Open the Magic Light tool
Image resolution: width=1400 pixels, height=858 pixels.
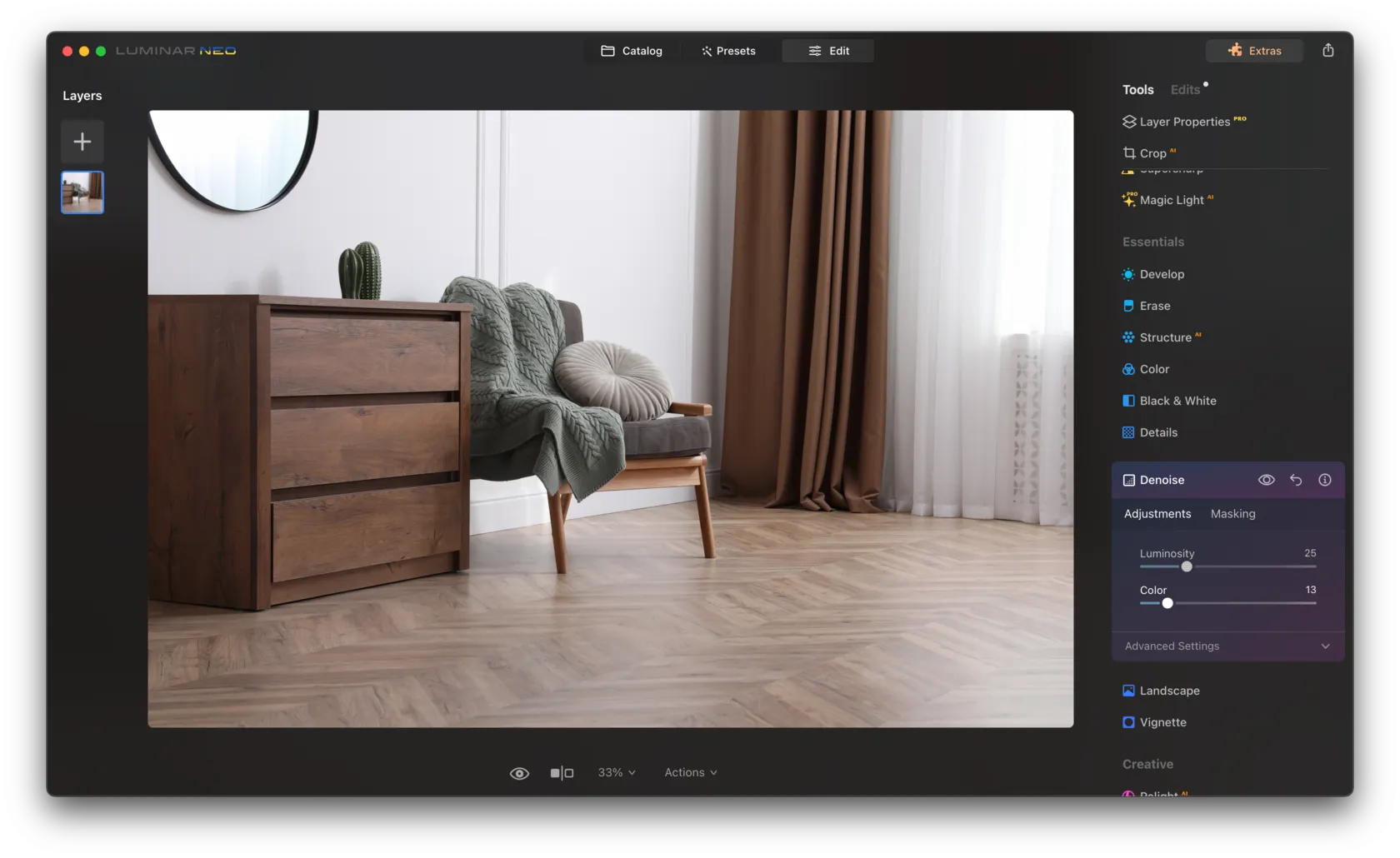1171,200
